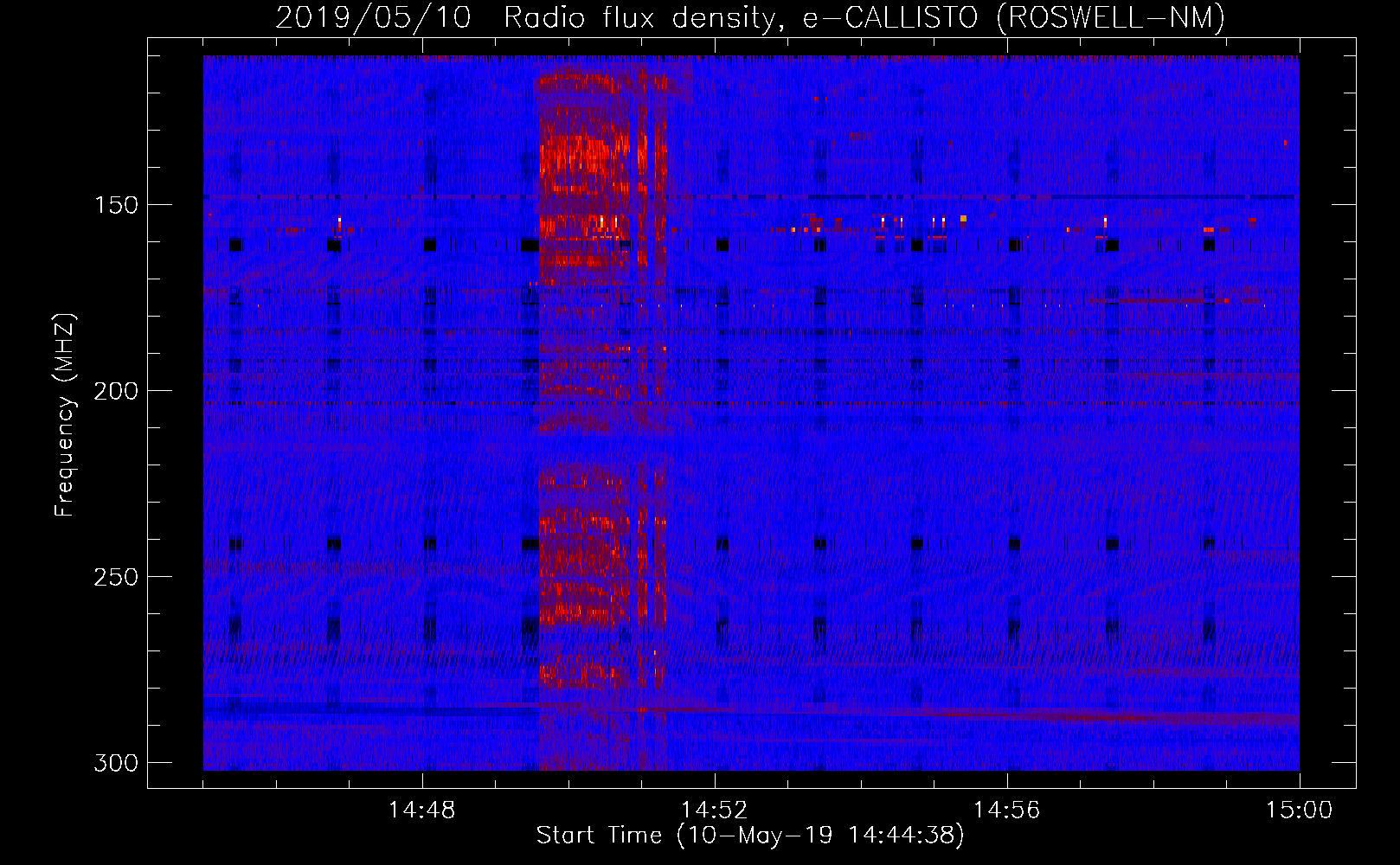
Task: Click the spectrogram plot area
Action: pos(751,413)
